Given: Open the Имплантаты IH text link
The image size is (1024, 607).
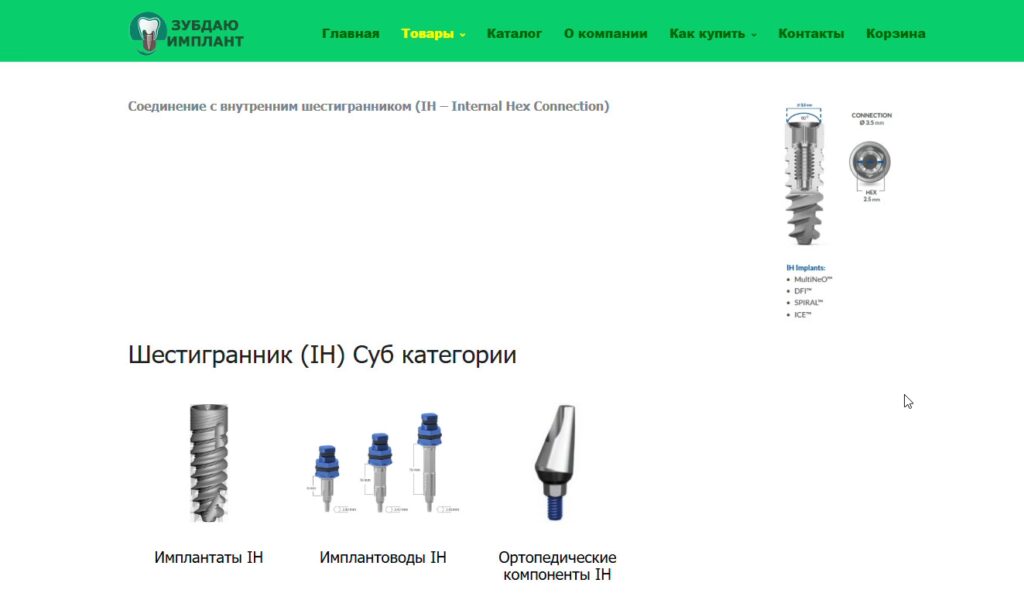Looking at the screenshot, I should point(208,557).
